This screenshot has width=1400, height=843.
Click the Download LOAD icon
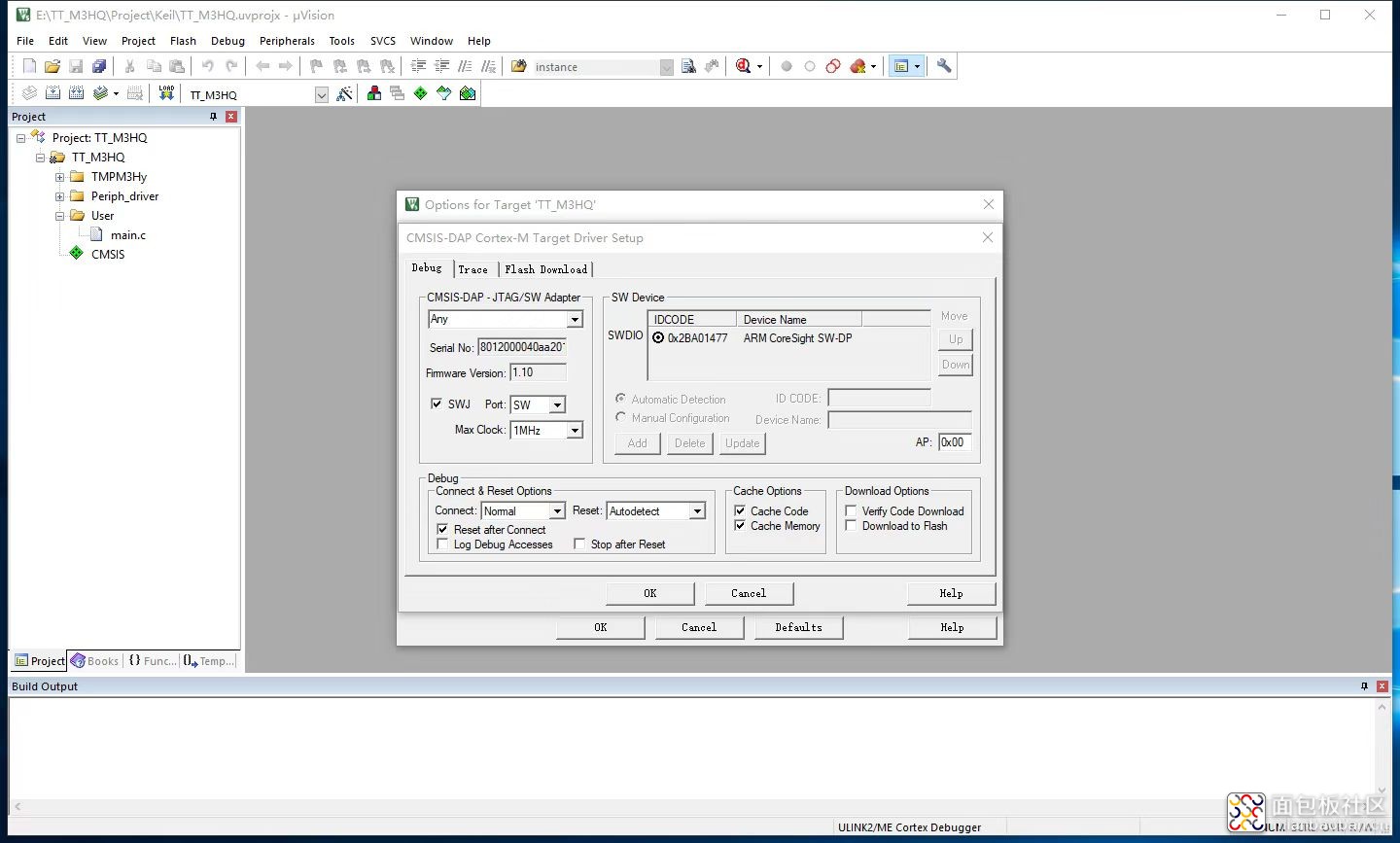[x=166, y=93]
